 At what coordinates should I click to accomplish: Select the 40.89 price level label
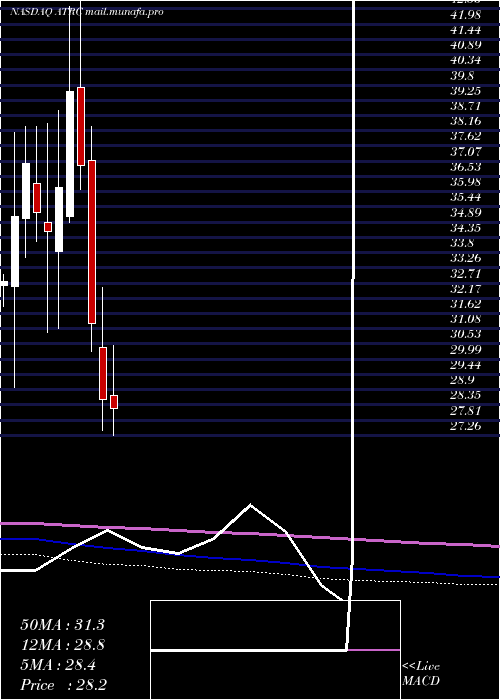(466, 45)
